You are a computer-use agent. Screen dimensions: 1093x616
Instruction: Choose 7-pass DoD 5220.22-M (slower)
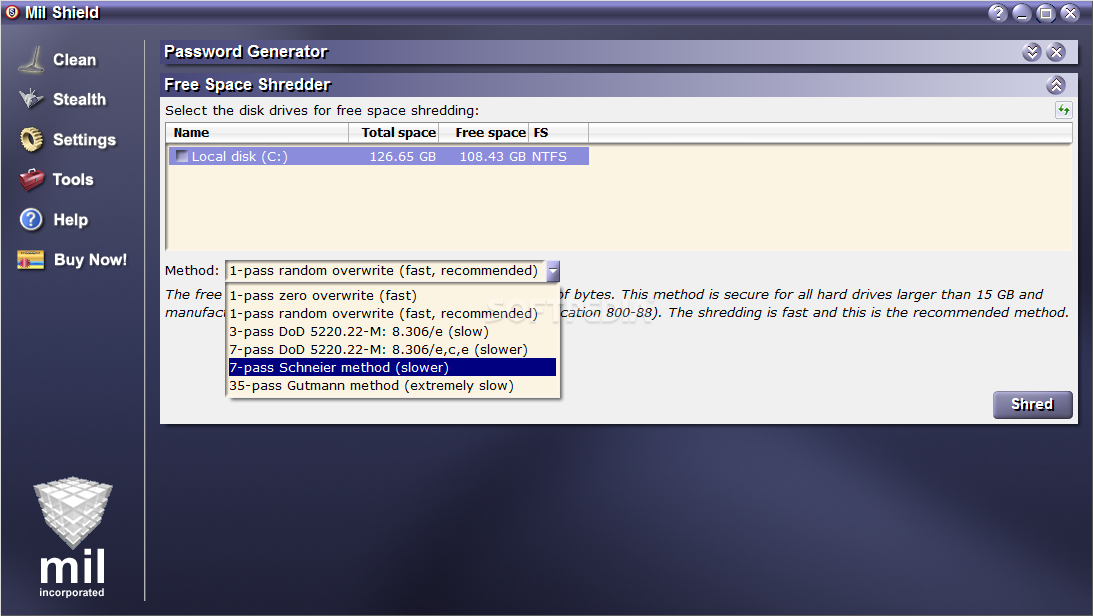tap(392, 350)
